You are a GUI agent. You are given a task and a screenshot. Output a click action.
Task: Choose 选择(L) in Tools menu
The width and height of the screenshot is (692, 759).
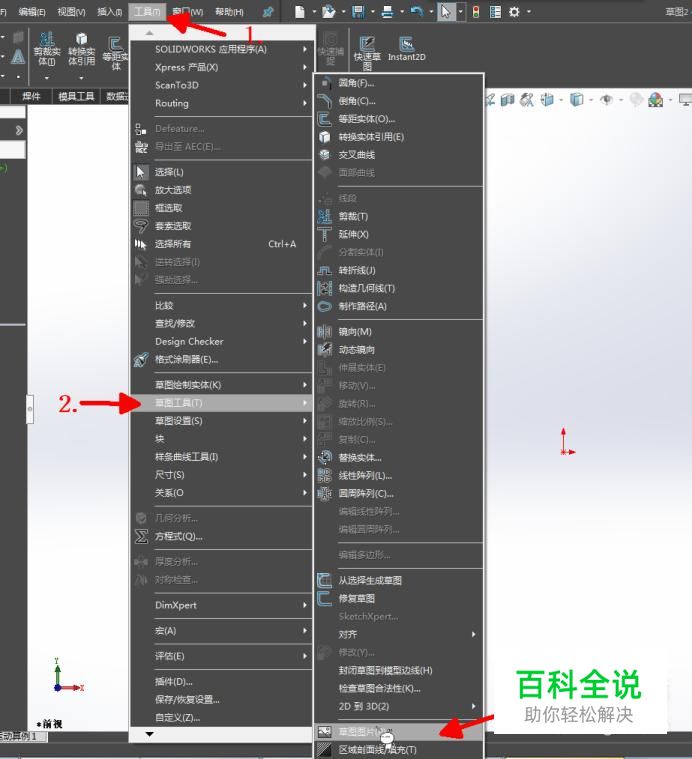coord(222,172)
